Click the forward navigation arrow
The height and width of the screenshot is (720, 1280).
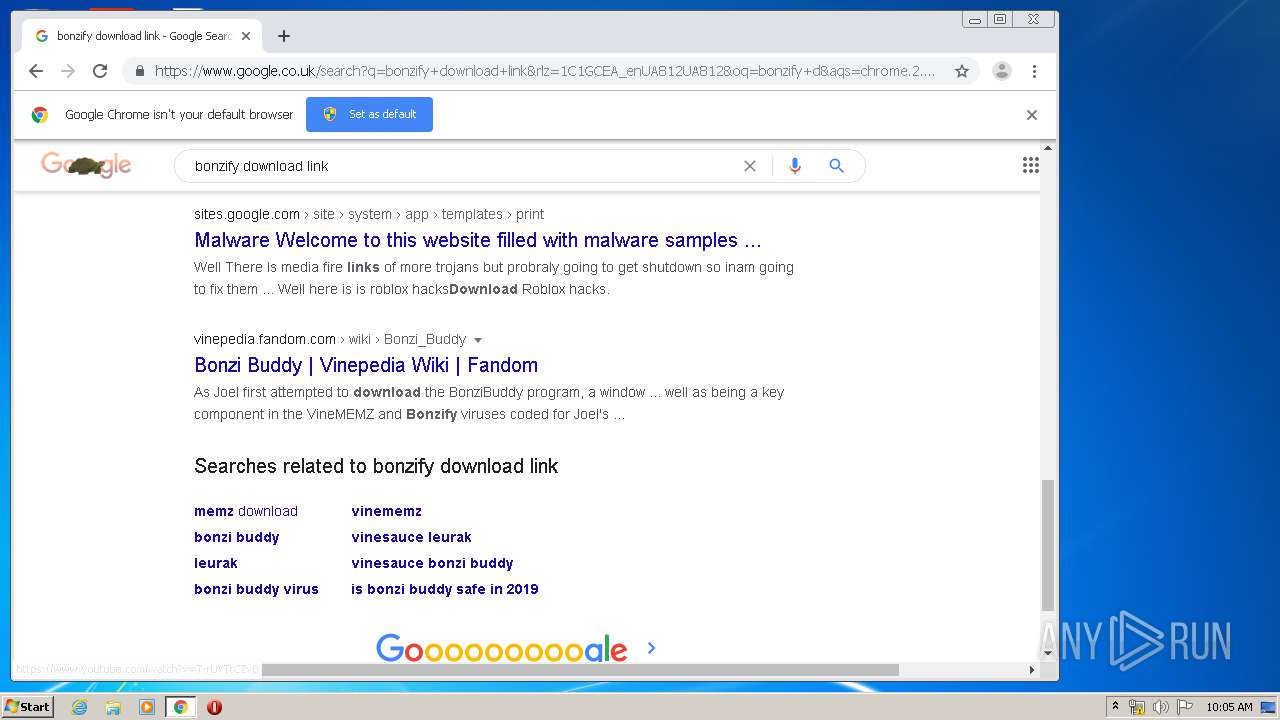coord(68,71)
